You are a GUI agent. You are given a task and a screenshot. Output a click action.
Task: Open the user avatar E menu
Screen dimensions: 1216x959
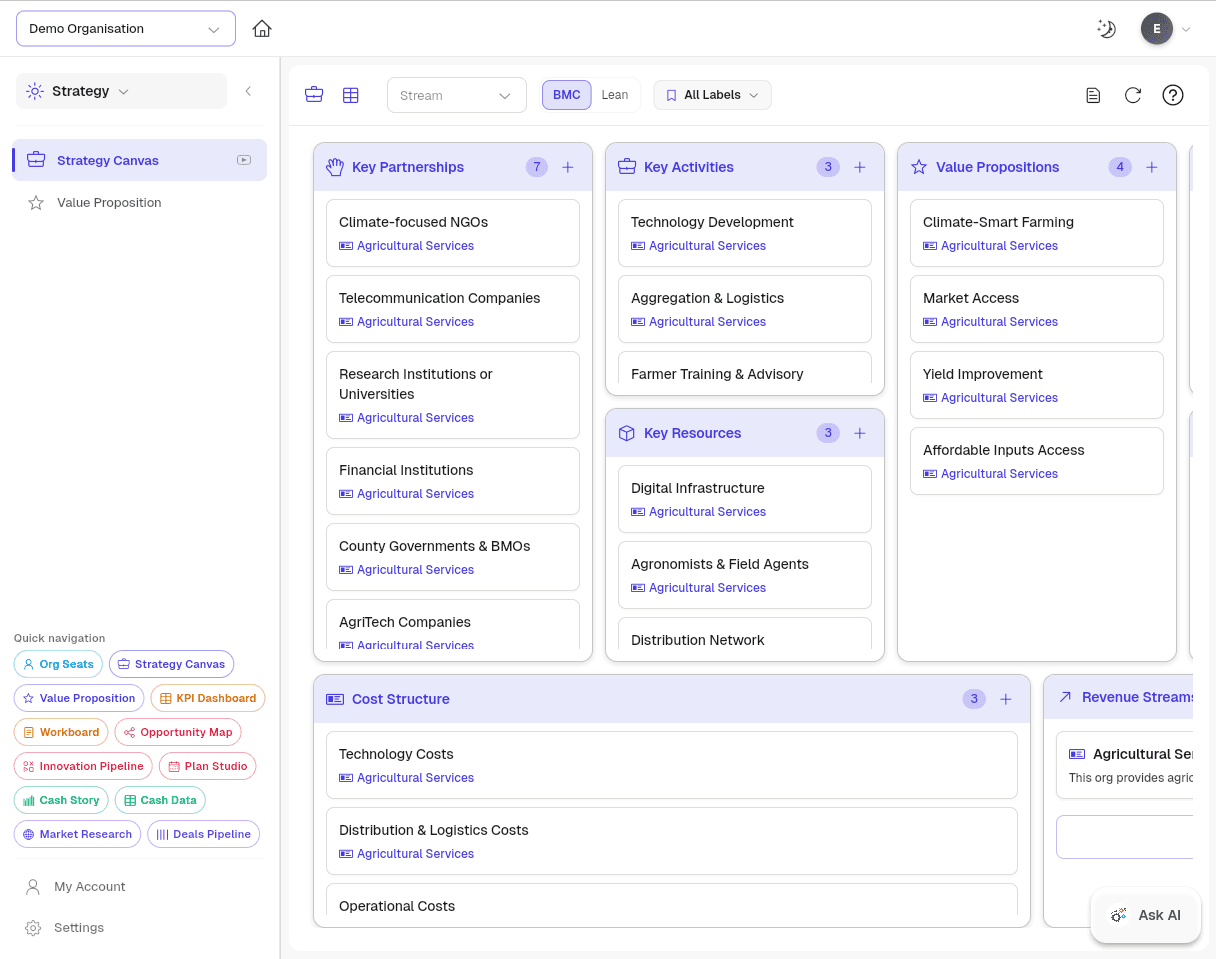[x=1157, y=29]
